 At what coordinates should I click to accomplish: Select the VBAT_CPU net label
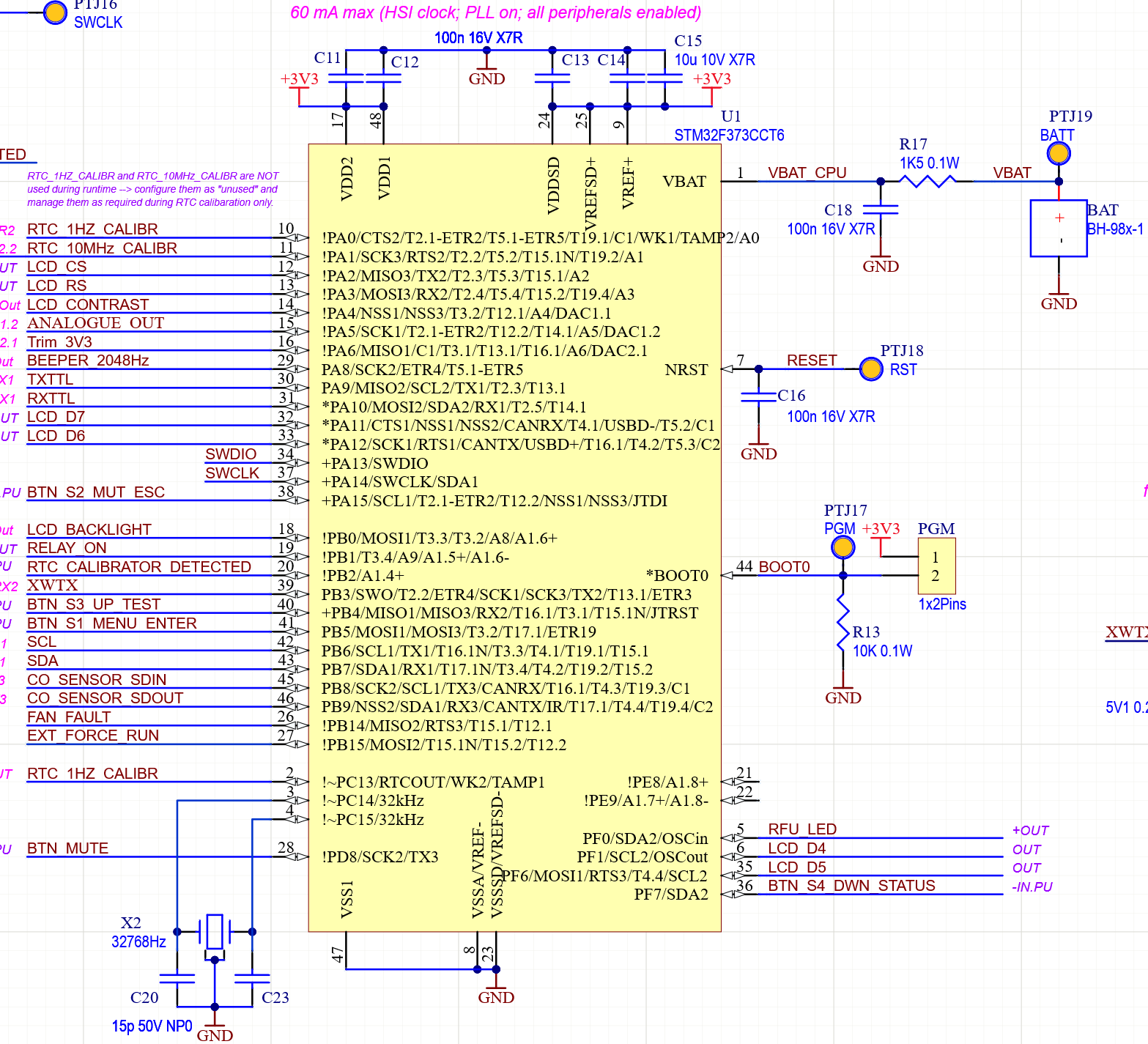tap(807, 173)
